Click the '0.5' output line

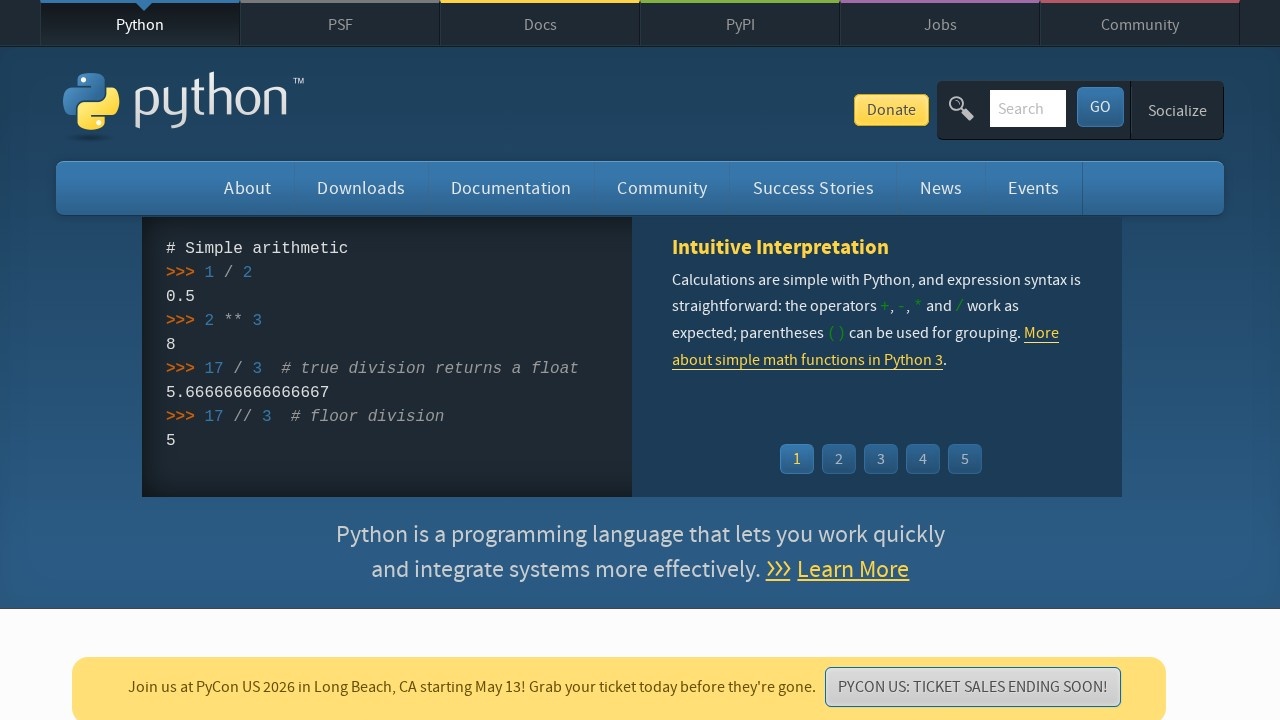pyautogui.click(x=180, y=296)
